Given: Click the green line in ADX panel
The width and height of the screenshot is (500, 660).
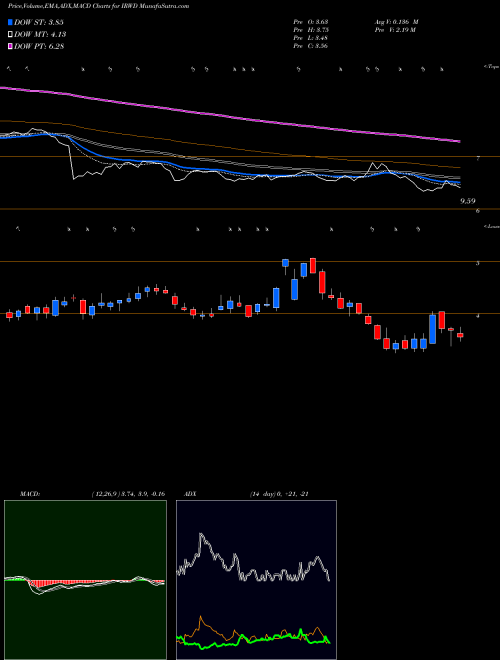Looking at the screenshot, I should (253, 639).
